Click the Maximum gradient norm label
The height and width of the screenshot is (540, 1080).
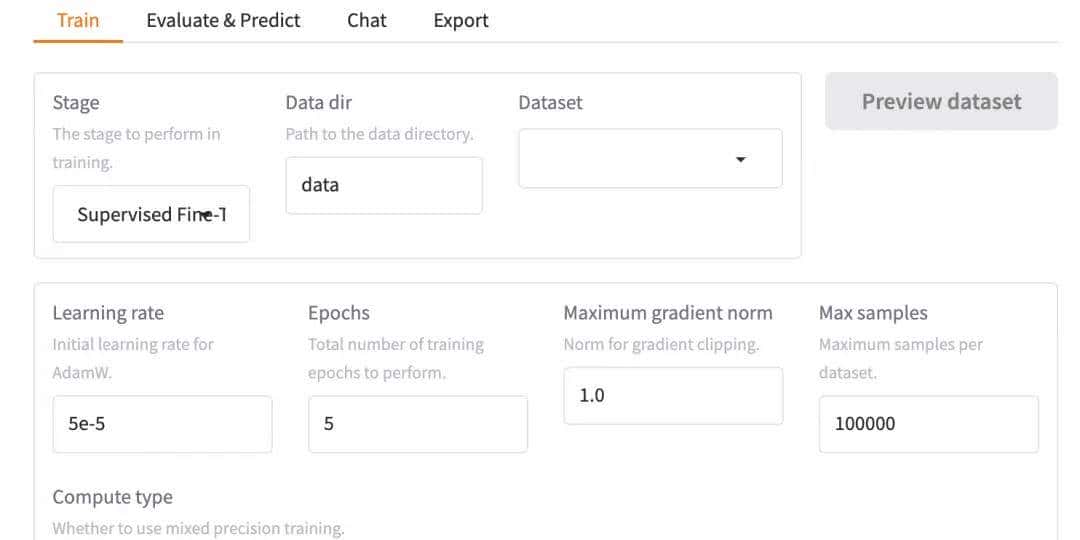(x=668, y=313)
